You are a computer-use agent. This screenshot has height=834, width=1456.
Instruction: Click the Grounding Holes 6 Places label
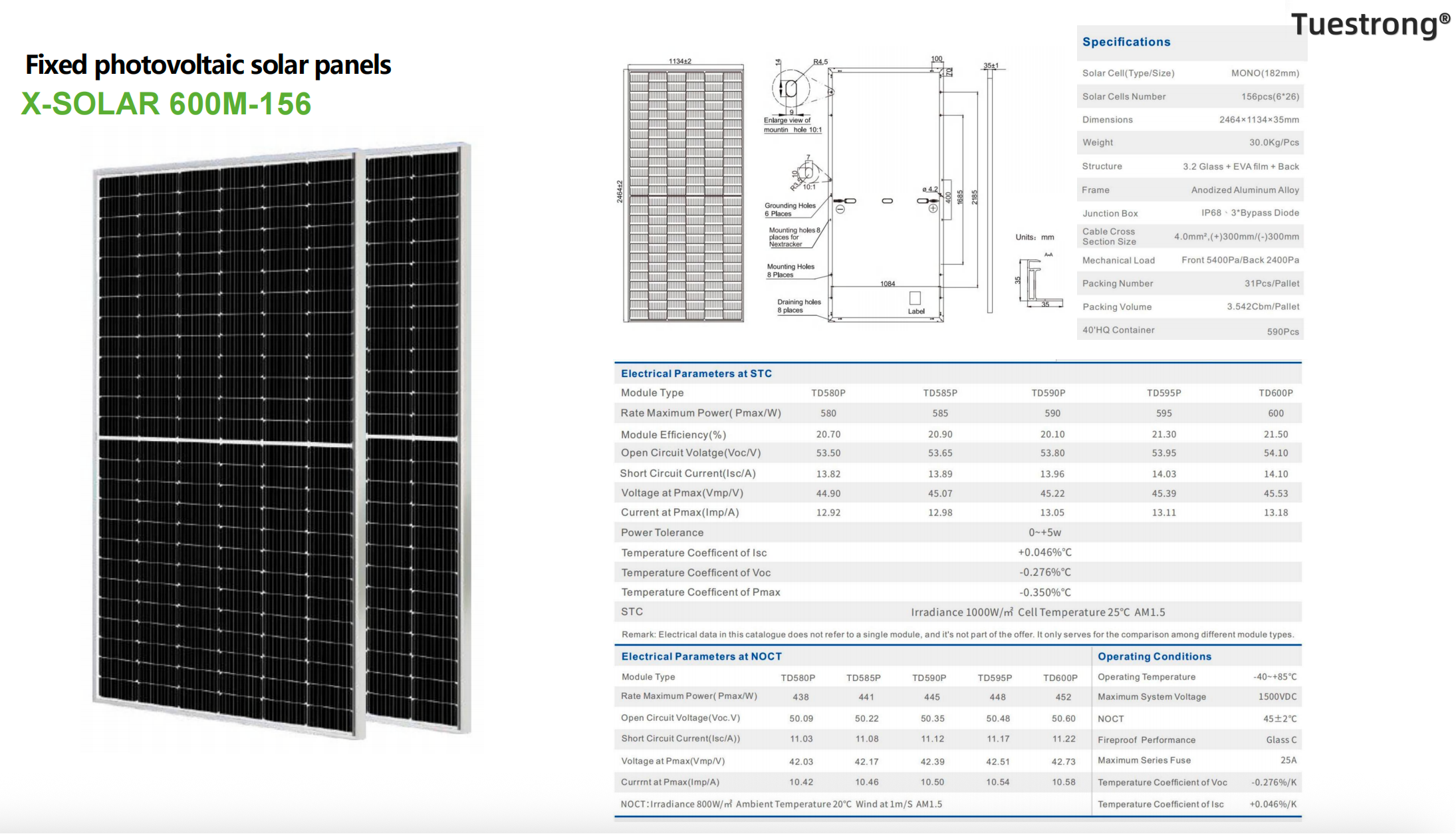[790, 209]
